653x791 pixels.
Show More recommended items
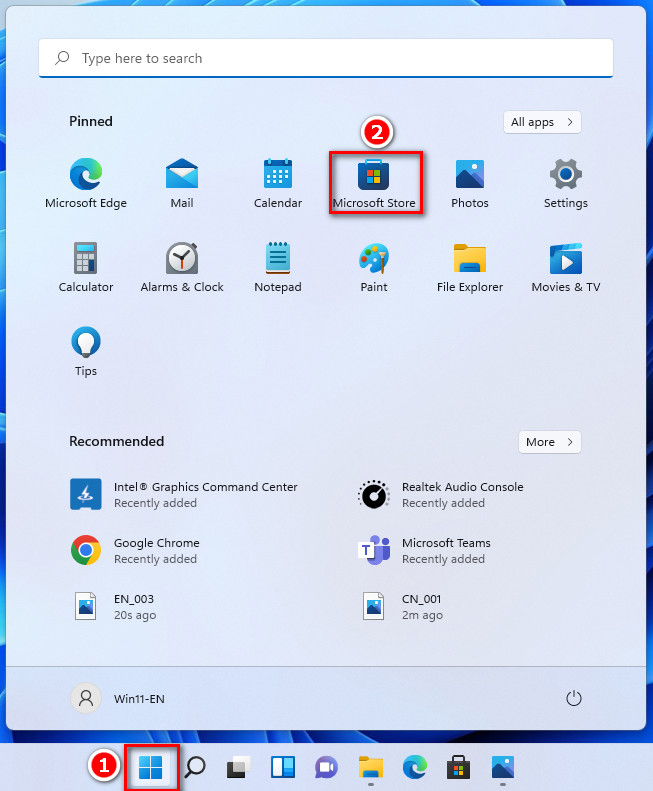point(550,442)
